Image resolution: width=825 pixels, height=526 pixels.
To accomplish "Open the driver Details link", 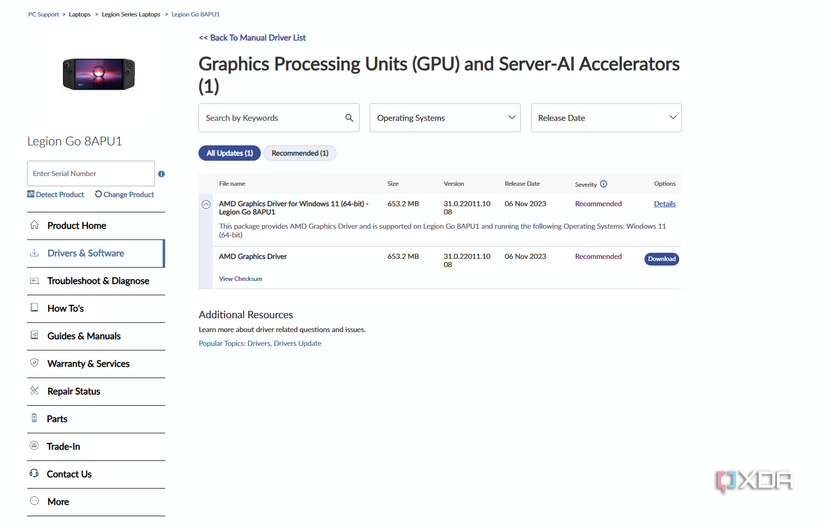I will tap(664, 204).
